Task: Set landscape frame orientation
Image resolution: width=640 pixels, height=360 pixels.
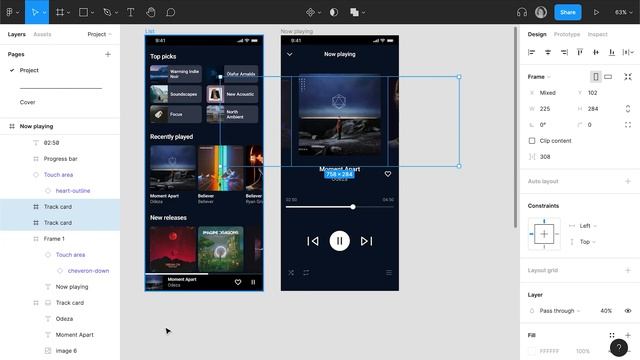Action: tap(608, 76)
